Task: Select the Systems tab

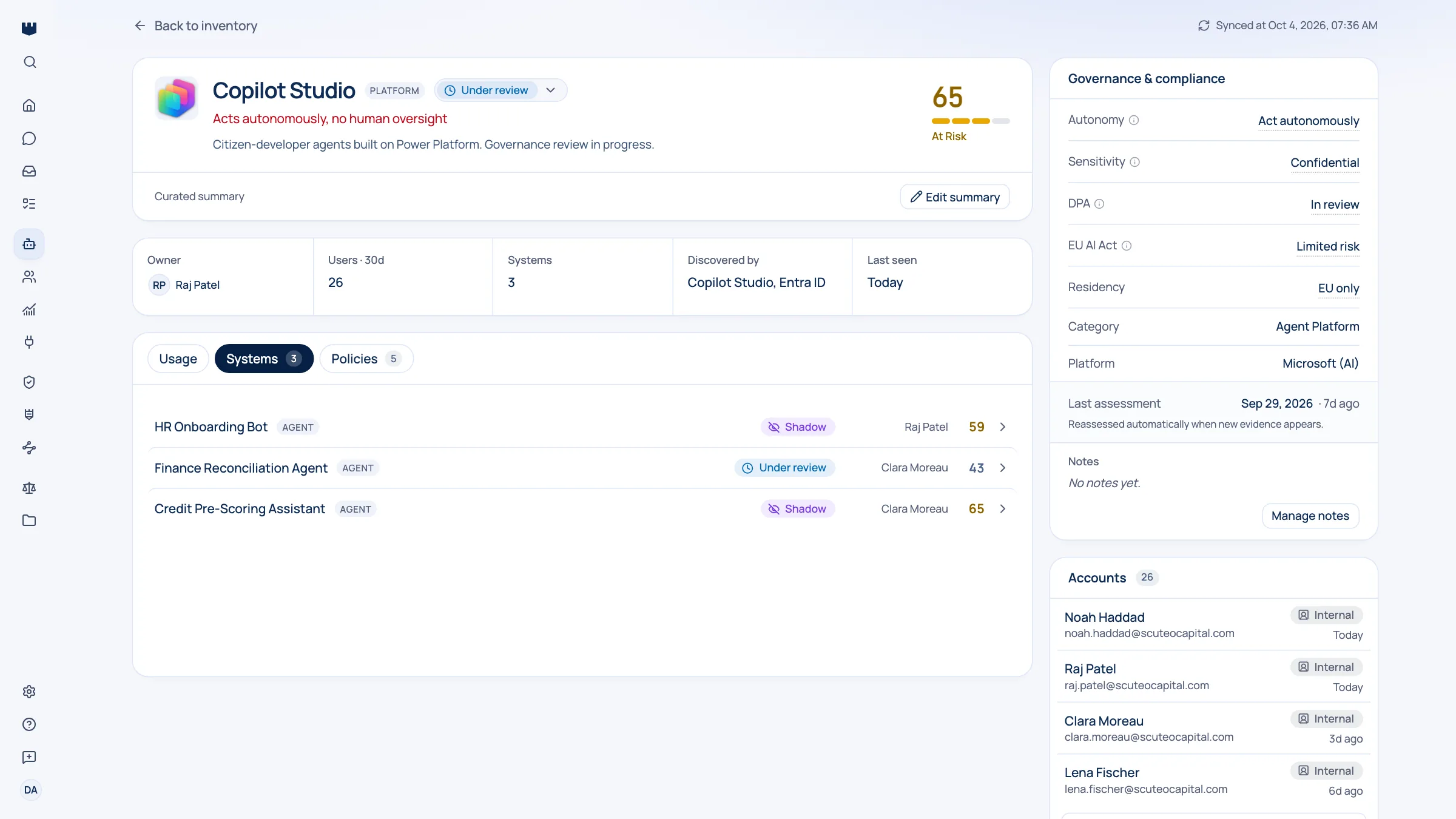Action: (x=264, y=359)
